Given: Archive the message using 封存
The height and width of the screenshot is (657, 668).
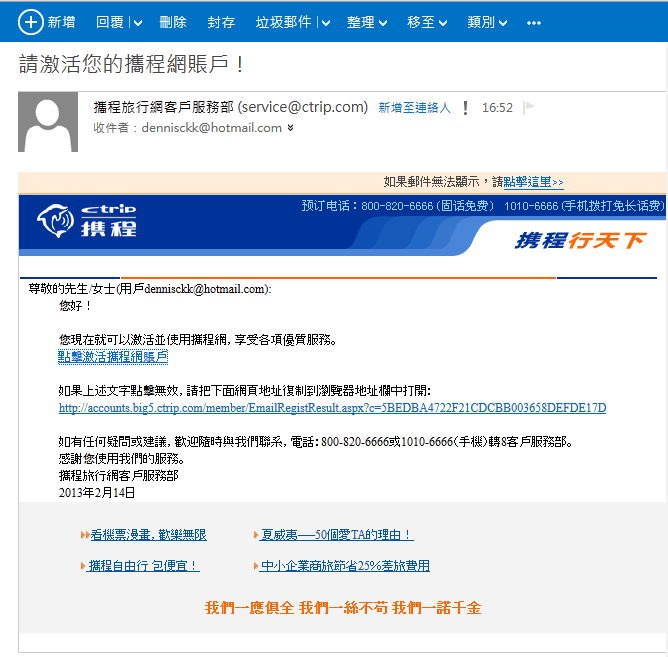Looking at the screenshot, I should [221, 22].
